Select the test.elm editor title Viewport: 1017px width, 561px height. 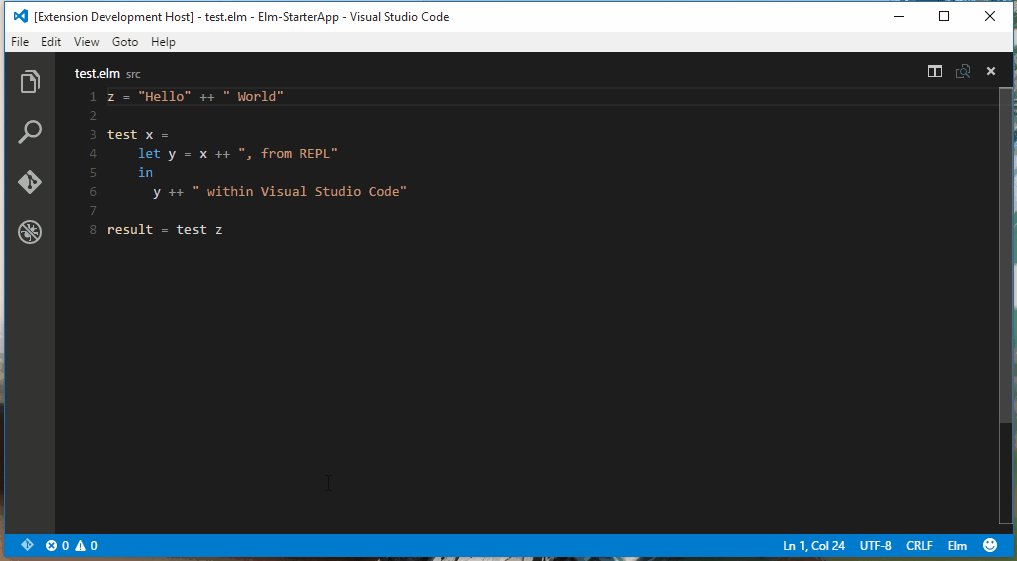(97, 73)
